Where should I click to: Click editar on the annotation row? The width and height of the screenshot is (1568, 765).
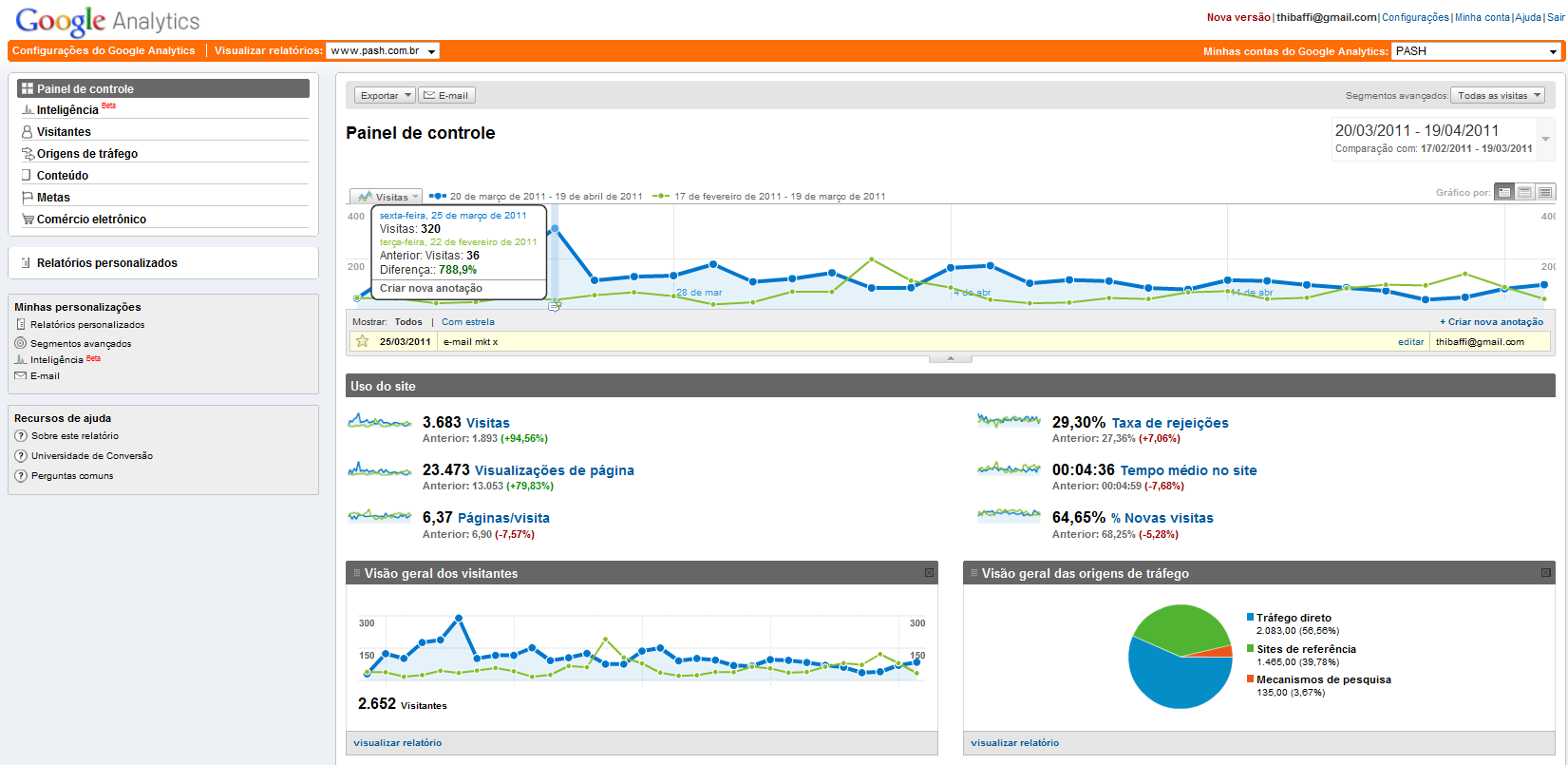click(x=1410, y=342)
